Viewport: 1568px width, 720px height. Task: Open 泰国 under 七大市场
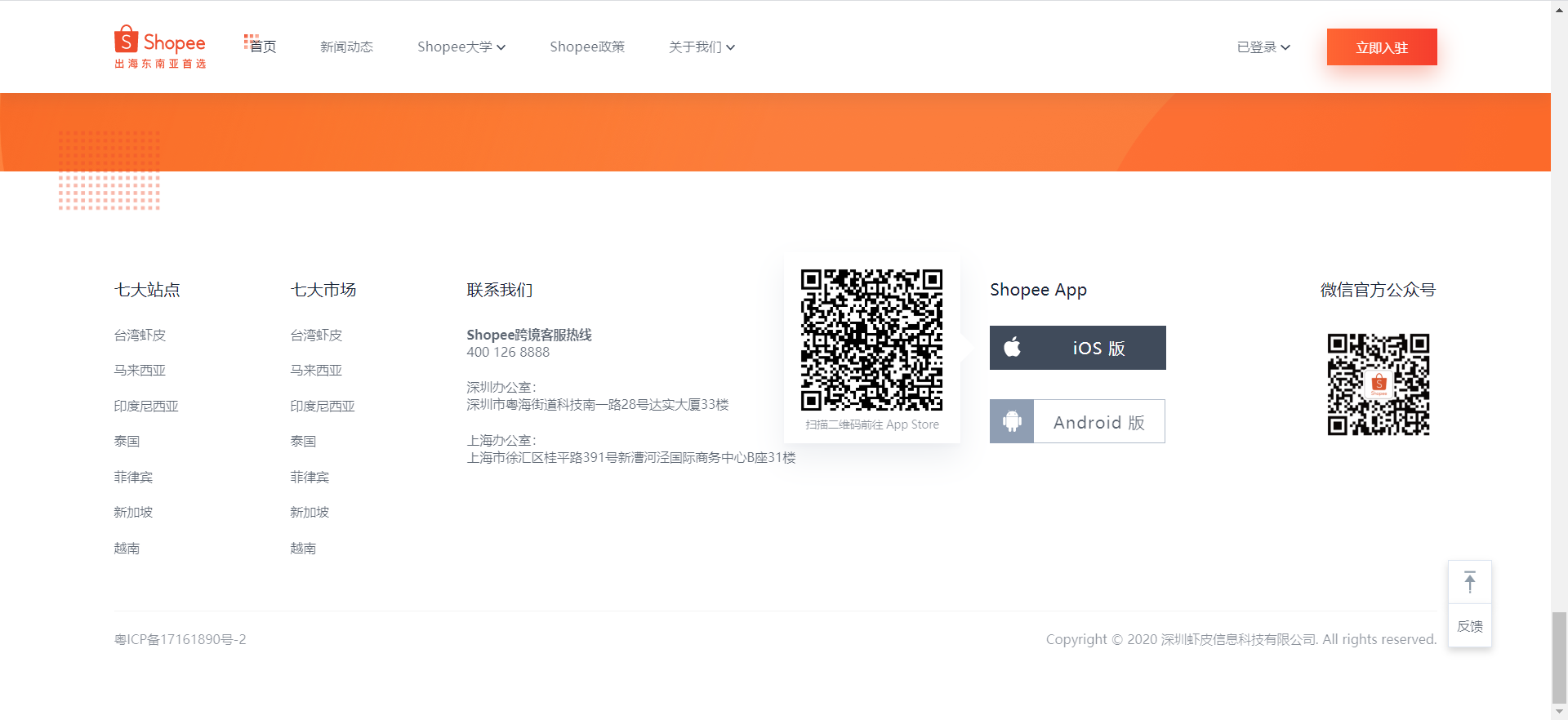(x=303, y=442)
